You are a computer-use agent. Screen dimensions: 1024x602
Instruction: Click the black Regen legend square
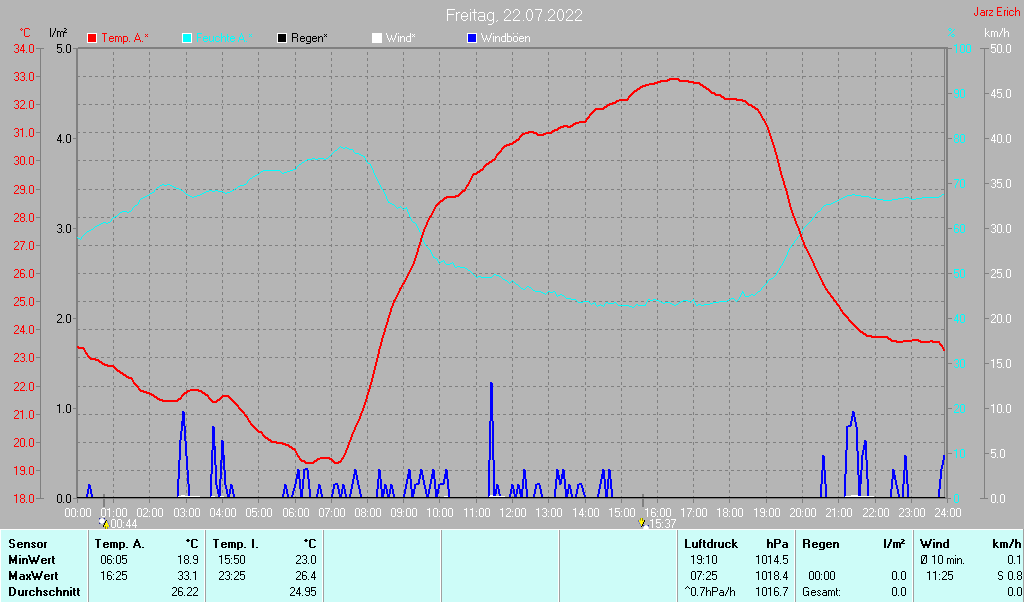click(x=282, y=38)
